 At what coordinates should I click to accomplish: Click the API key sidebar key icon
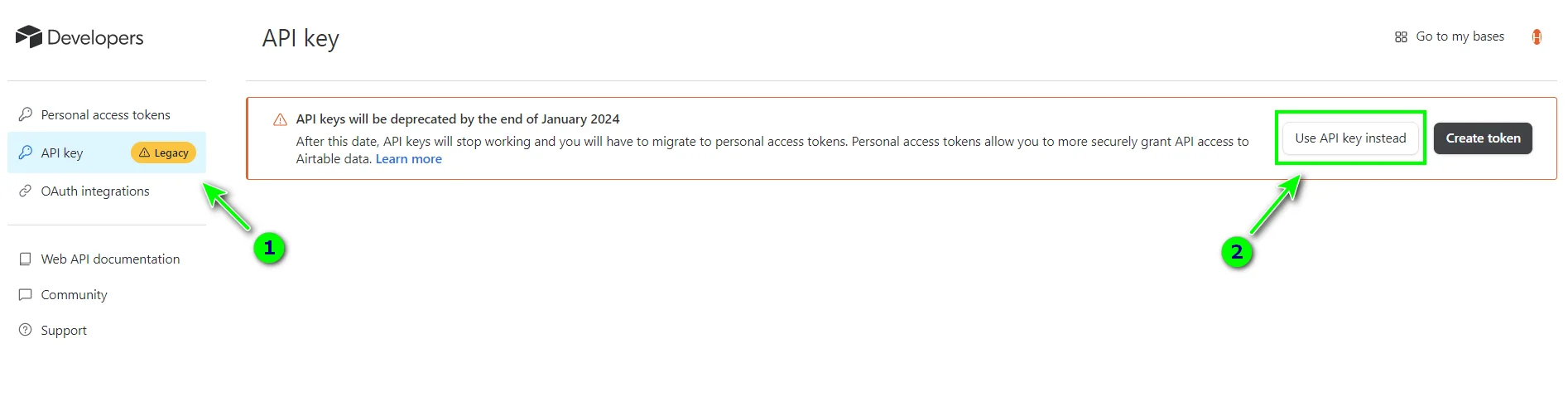pos(26,153)
